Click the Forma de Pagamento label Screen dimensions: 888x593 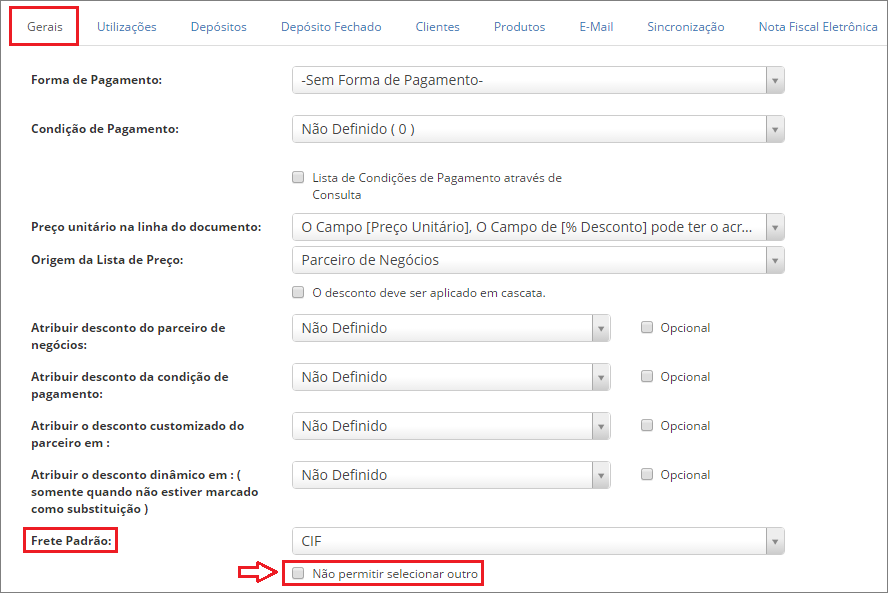96,80
